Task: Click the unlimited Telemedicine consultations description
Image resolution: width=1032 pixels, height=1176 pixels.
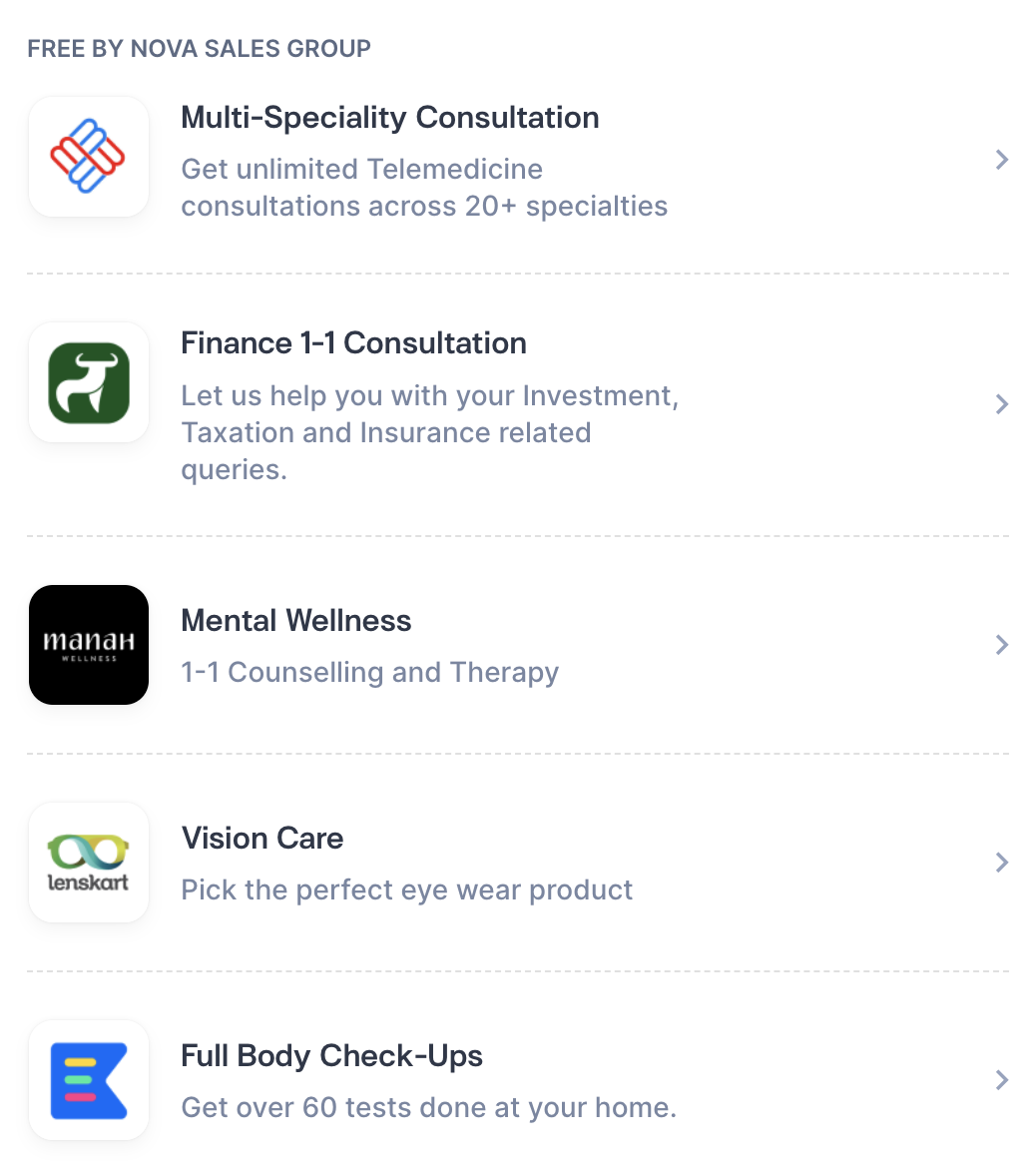Action: [x=424, y=188]
